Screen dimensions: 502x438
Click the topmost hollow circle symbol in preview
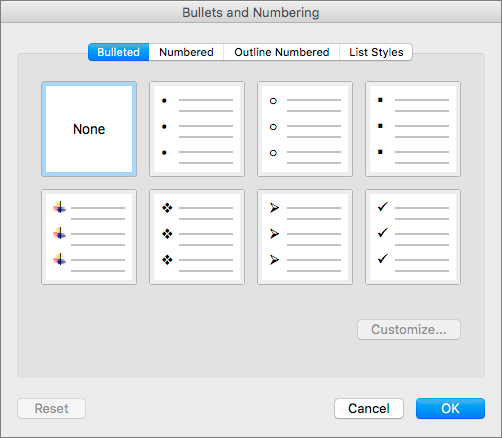[x=273, y=101]
